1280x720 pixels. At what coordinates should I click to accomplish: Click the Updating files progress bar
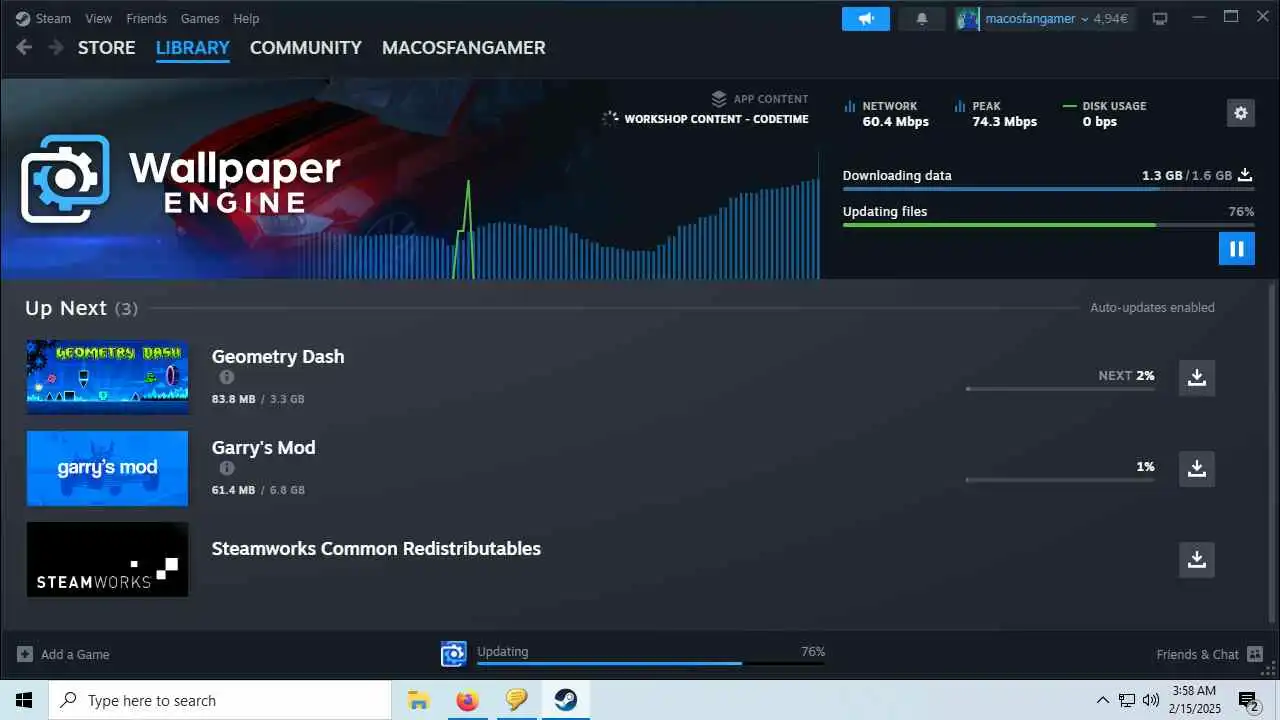[x=1048, y=225]
